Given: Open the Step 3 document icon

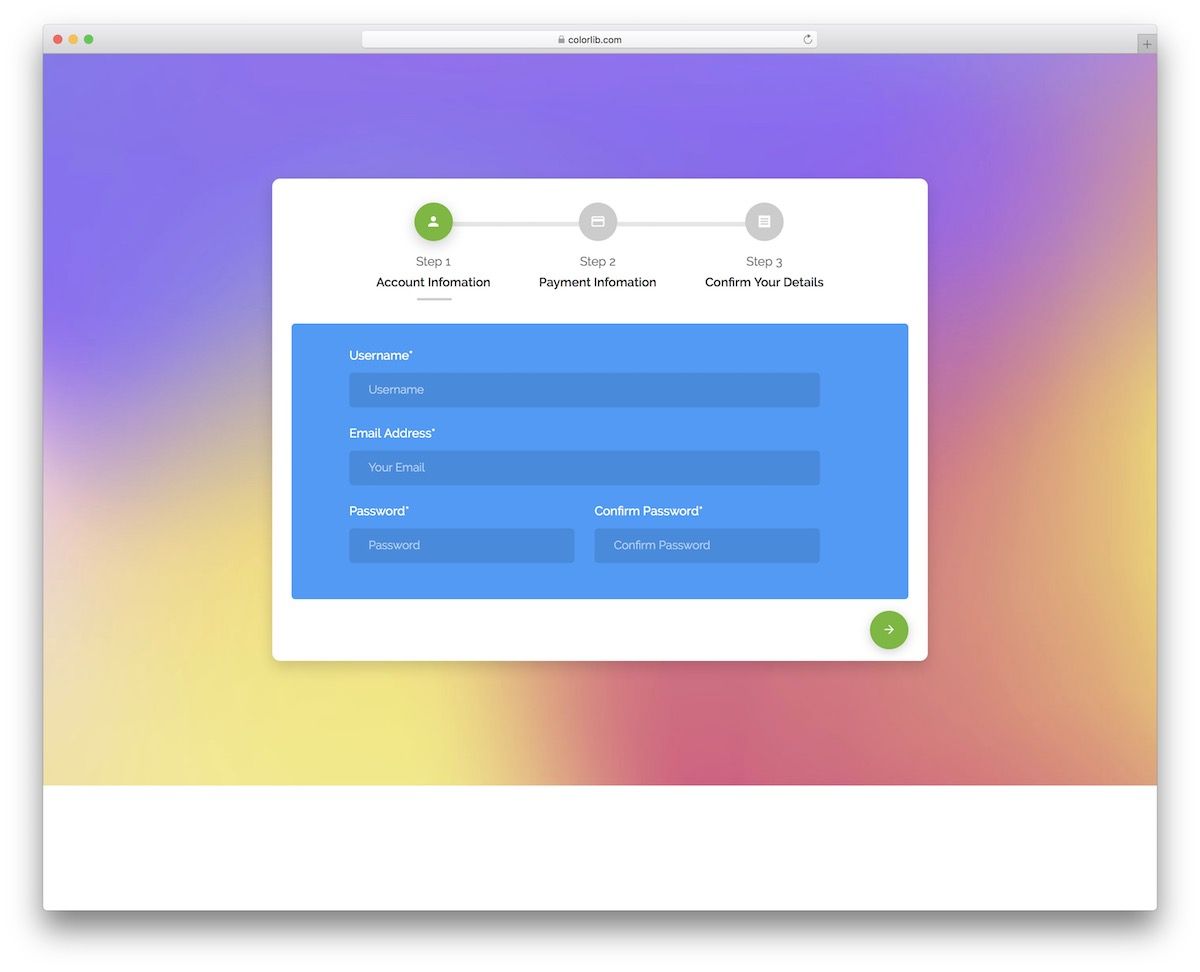Looking at the screenshot, I should [x=764, y=222].
